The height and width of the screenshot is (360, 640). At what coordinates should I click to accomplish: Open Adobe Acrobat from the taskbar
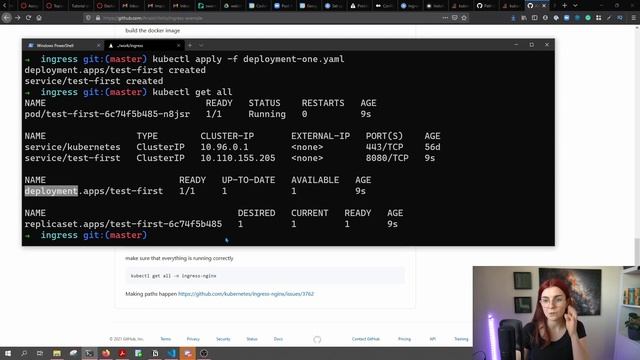point(122,353)
